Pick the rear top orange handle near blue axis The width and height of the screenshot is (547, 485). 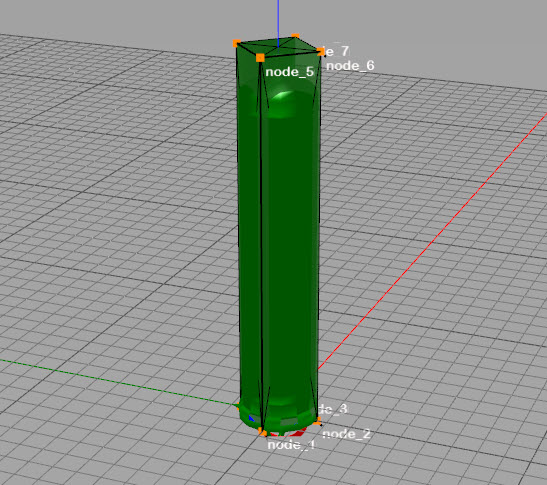point(295,36)
